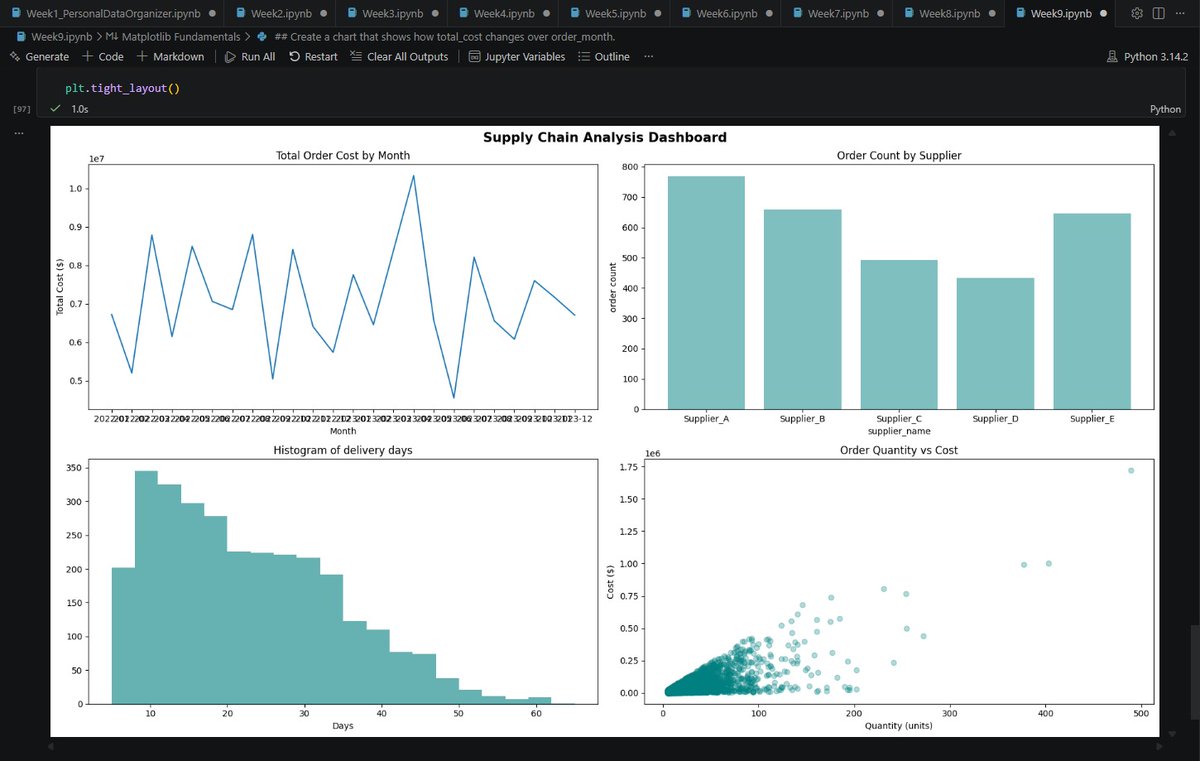
Task: Place cursor in plt.tight_layout() code line
Action: pos(122,88)
